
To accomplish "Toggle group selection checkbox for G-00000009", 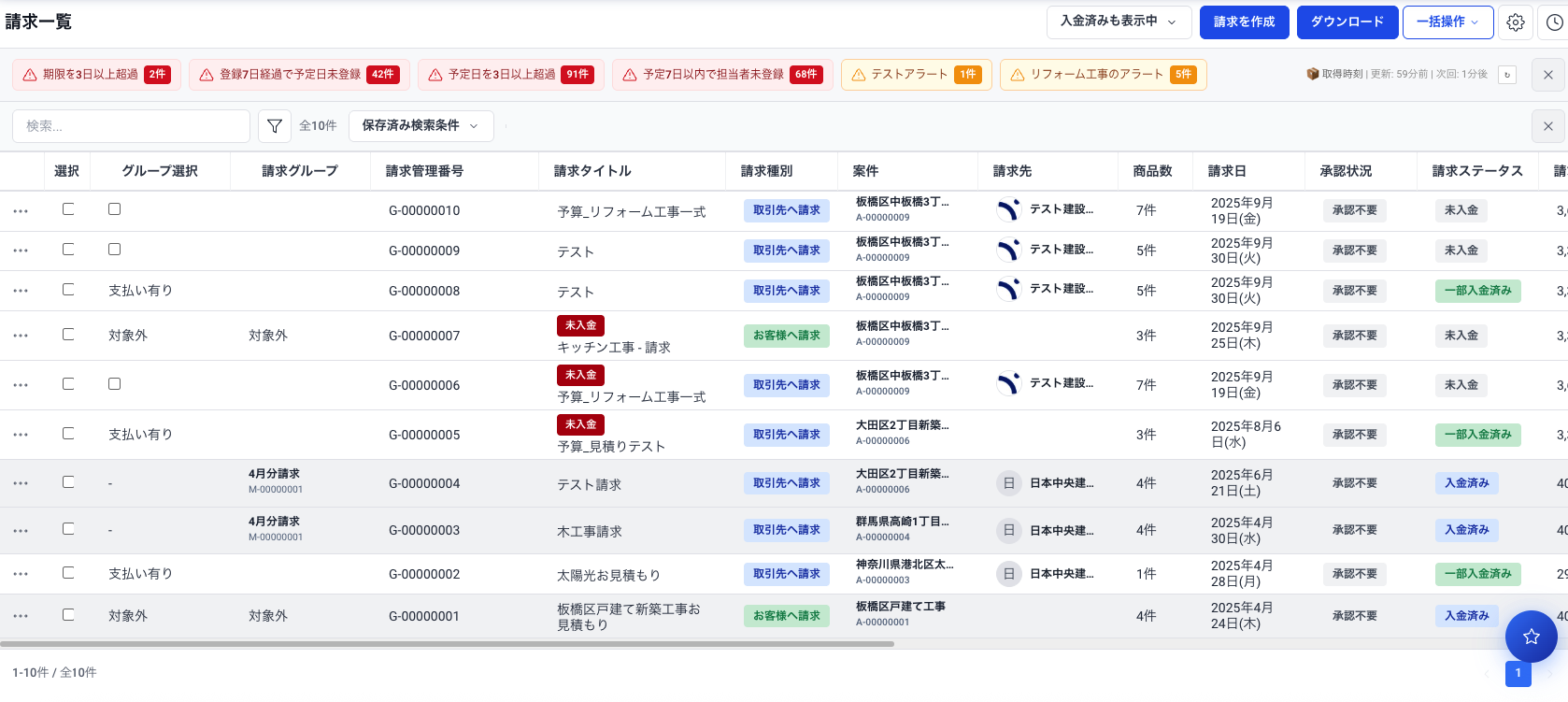I will coord(114,250).
